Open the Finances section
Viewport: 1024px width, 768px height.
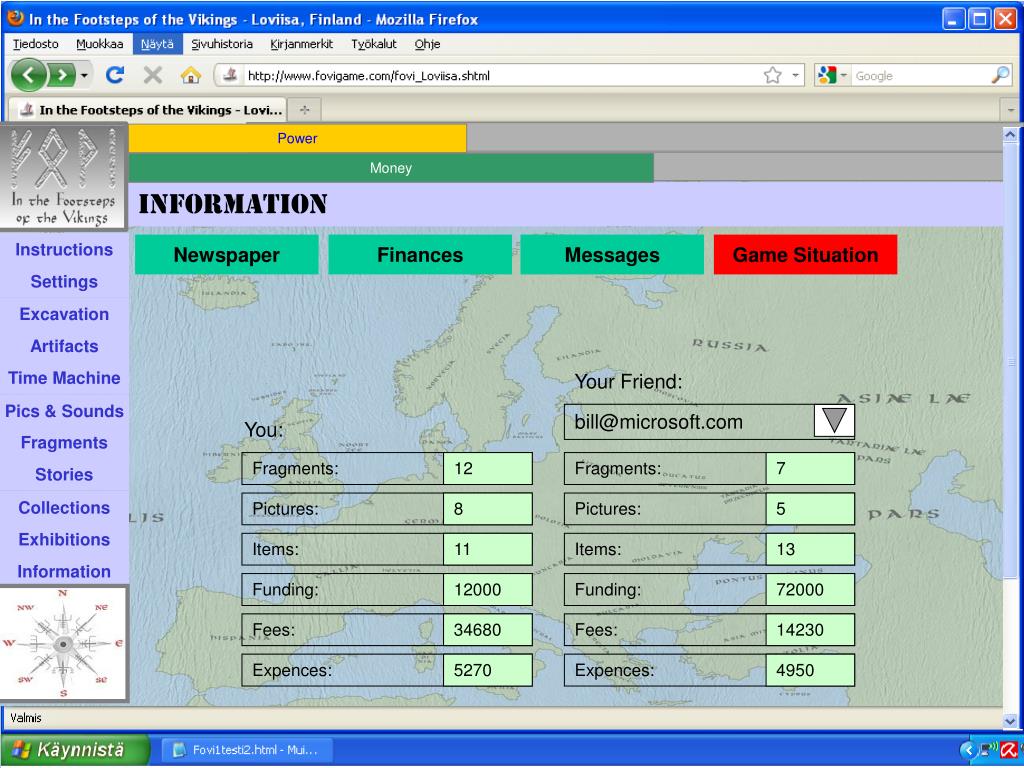(420, 255)
